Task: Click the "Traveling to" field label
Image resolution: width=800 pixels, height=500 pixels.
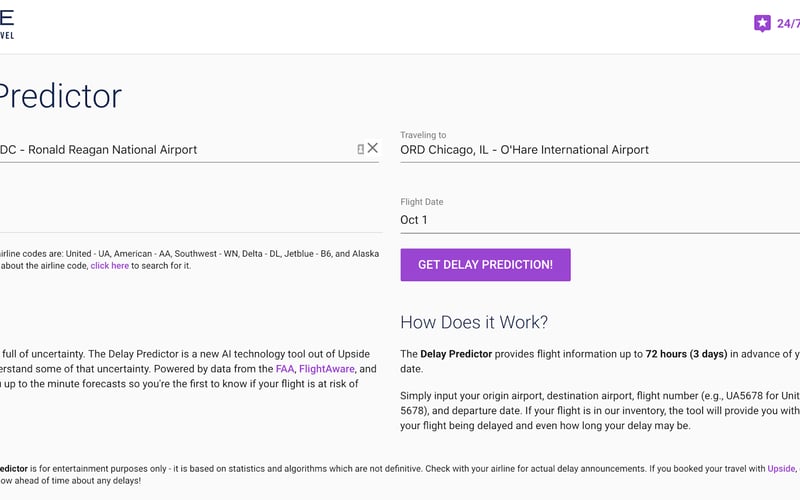Action: (x=423, y=134)
